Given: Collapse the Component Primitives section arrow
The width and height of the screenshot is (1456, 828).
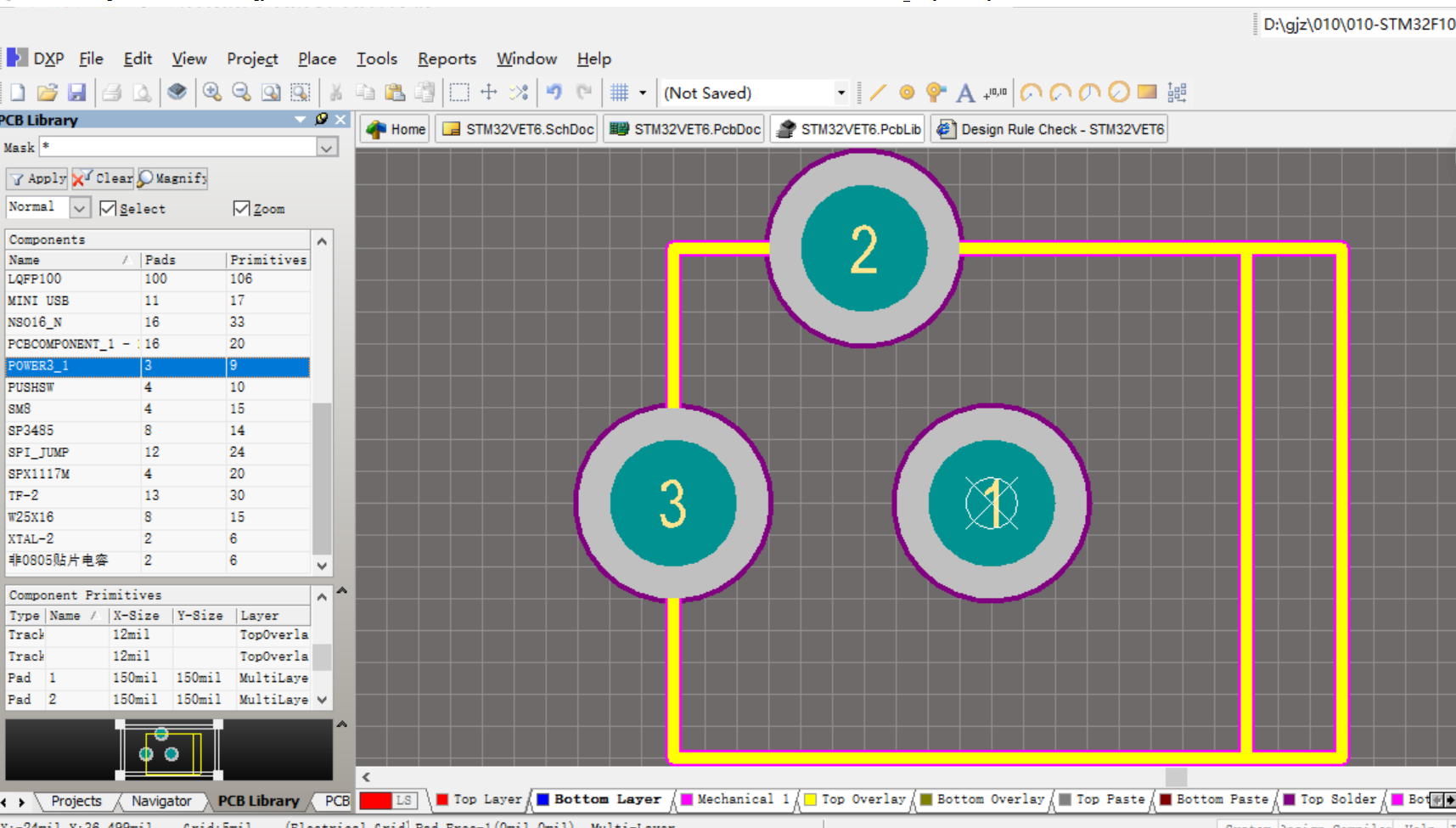Looking at the screenshot, I should pyautogui.click(x=342, y=591).
